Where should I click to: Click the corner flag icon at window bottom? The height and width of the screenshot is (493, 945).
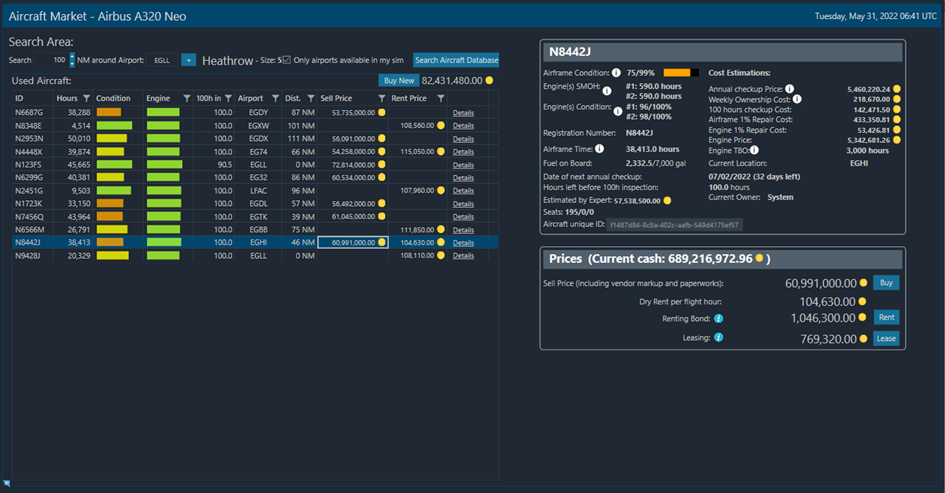click(x=7, y=483)
